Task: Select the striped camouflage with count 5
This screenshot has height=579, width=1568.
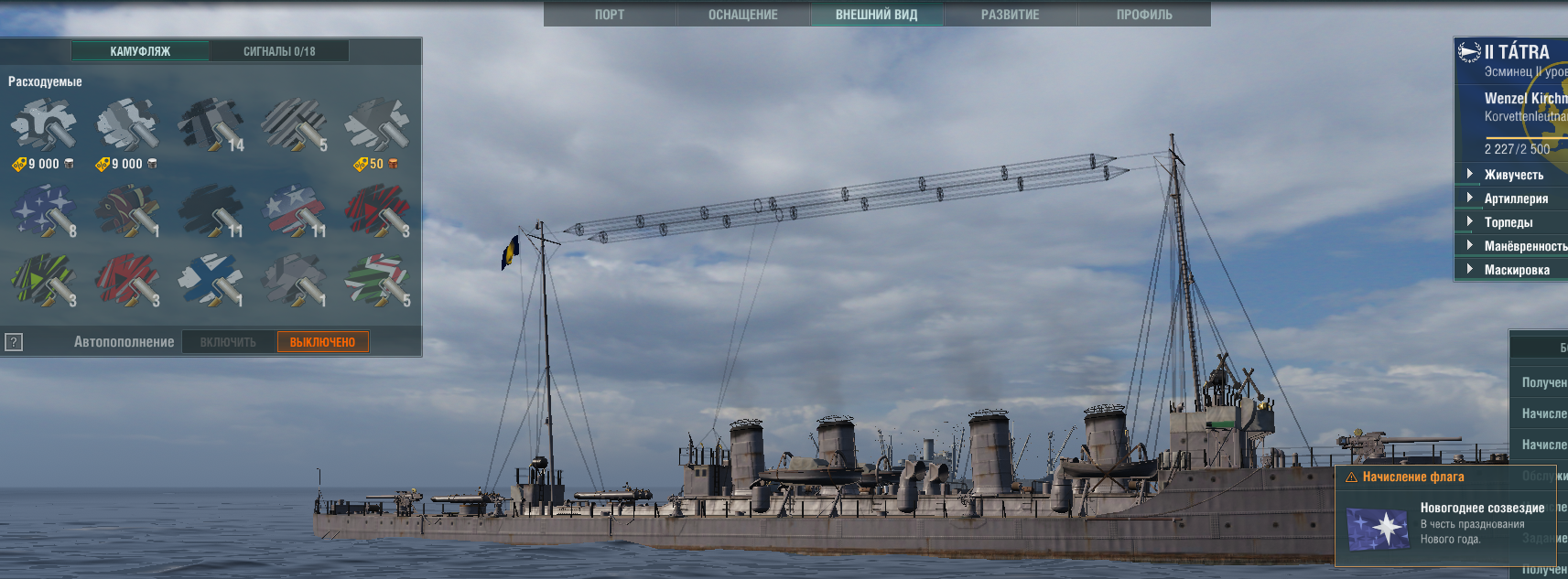Action: point(294,125)
